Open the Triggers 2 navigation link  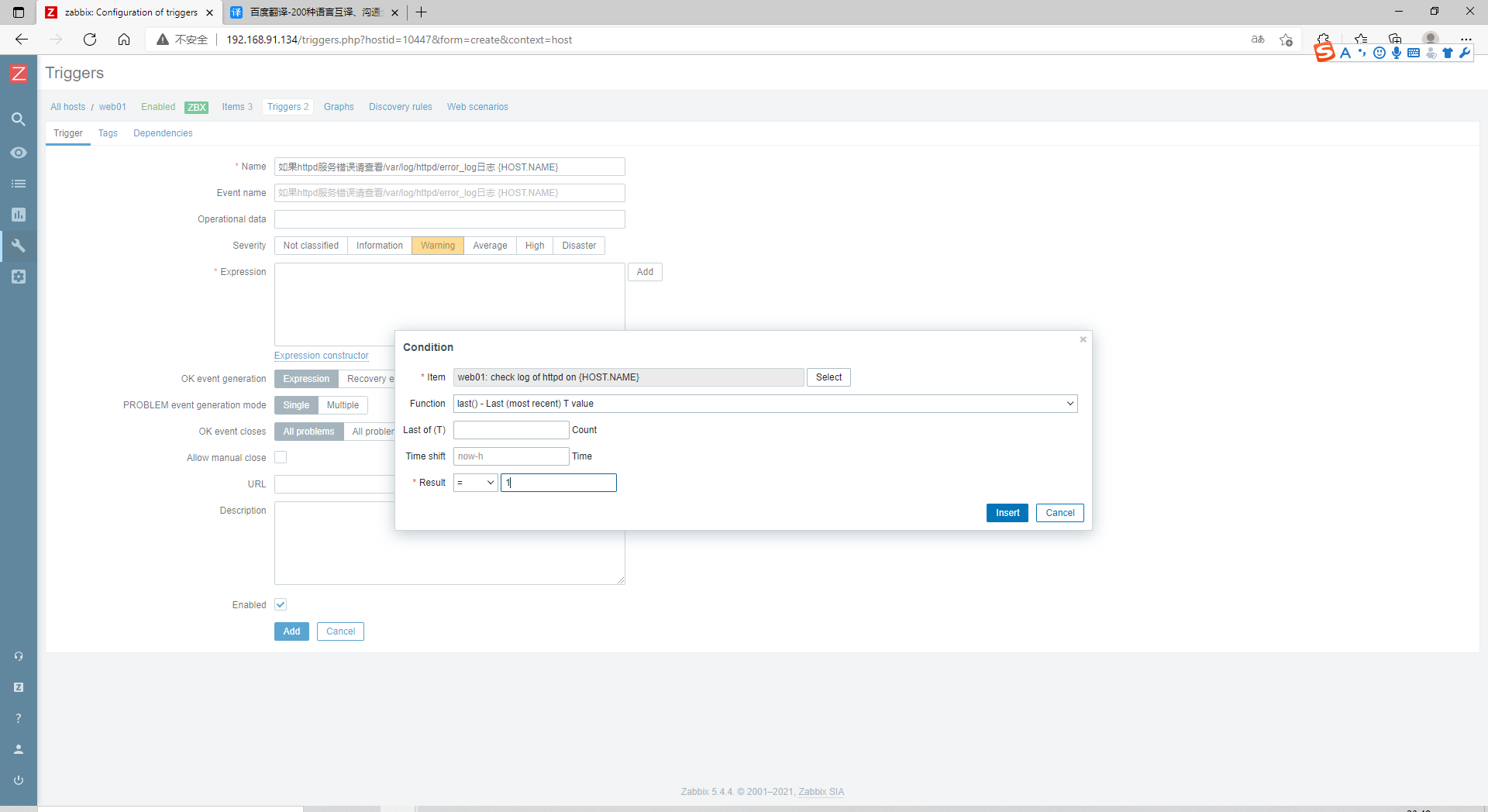[288, 107]
